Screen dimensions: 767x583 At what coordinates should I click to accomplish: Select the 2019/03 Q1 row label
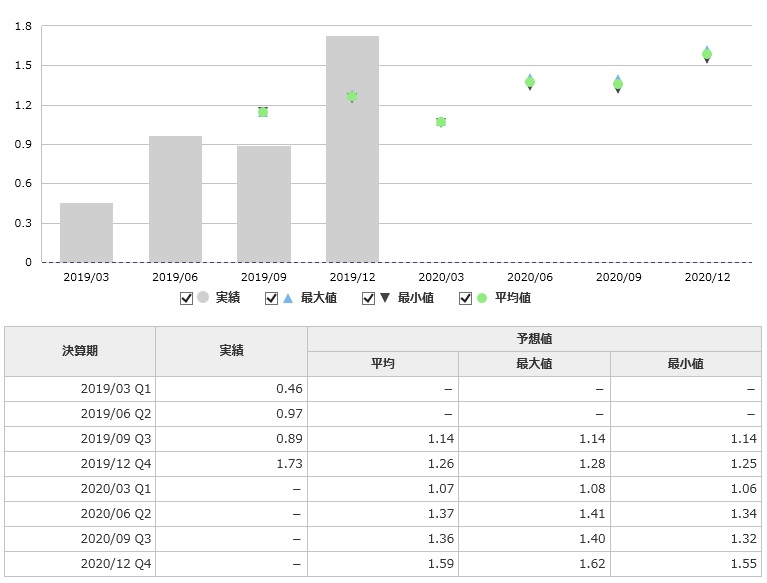(x=116, y=389)
